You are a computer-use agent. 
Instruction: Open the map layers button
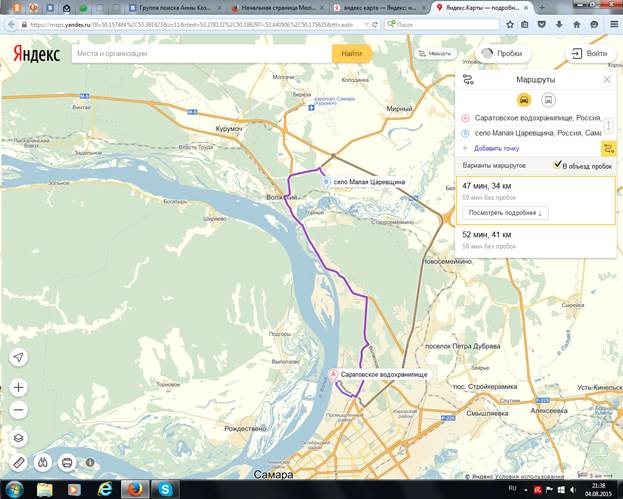tap(18, 438)
